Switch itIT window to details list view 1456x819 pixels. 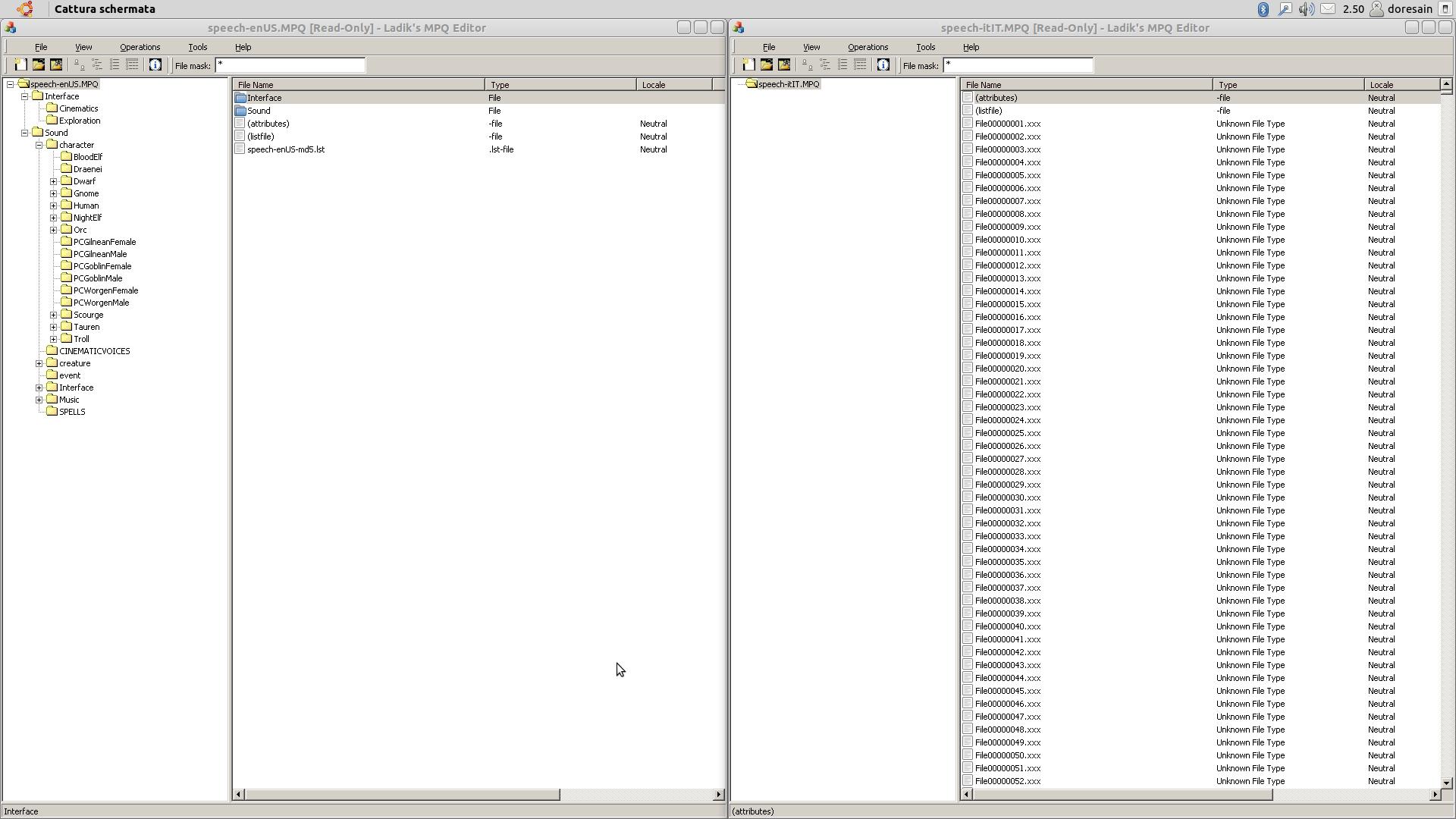[x=860, y=65]
